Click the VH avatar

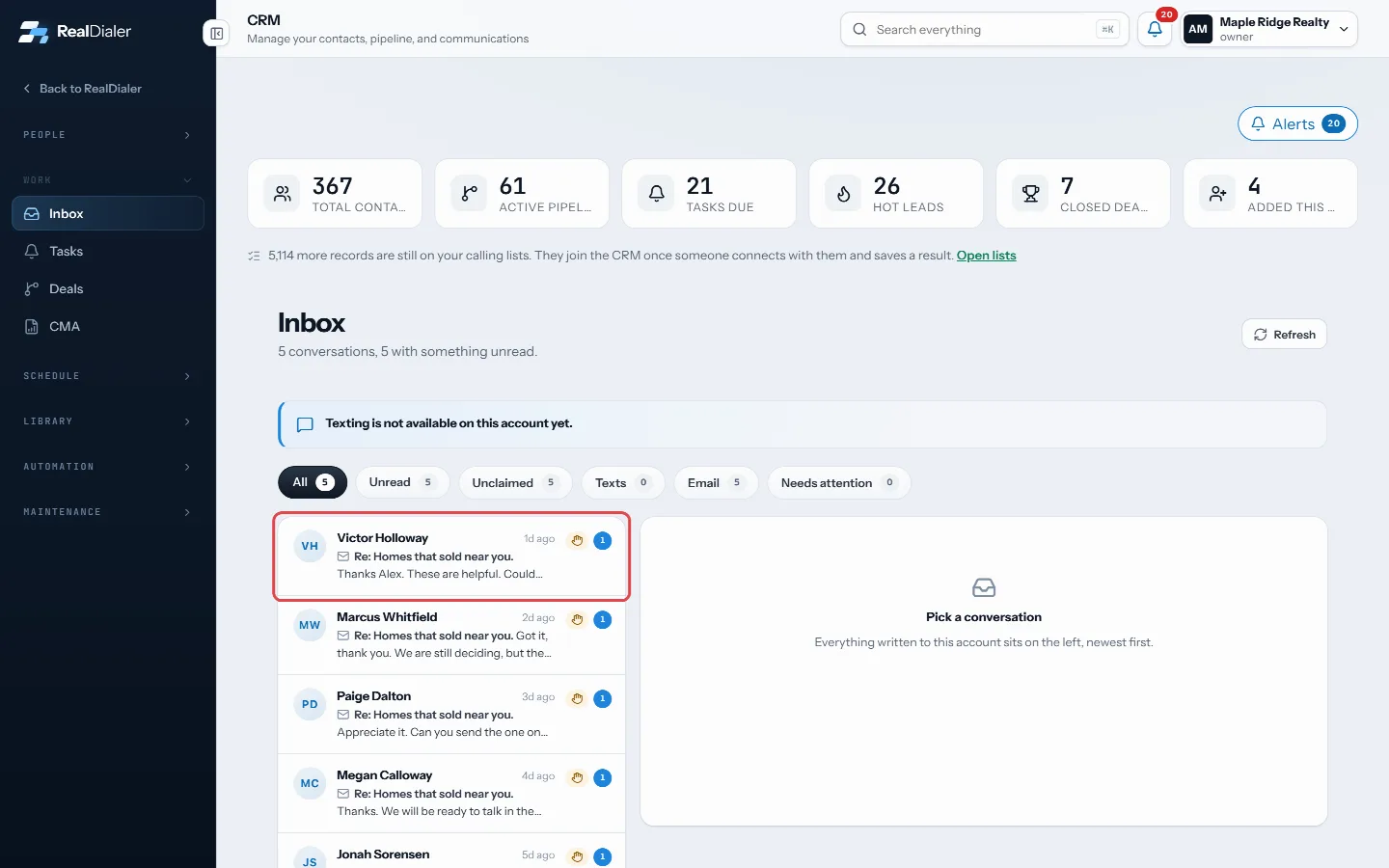point(310,546)
